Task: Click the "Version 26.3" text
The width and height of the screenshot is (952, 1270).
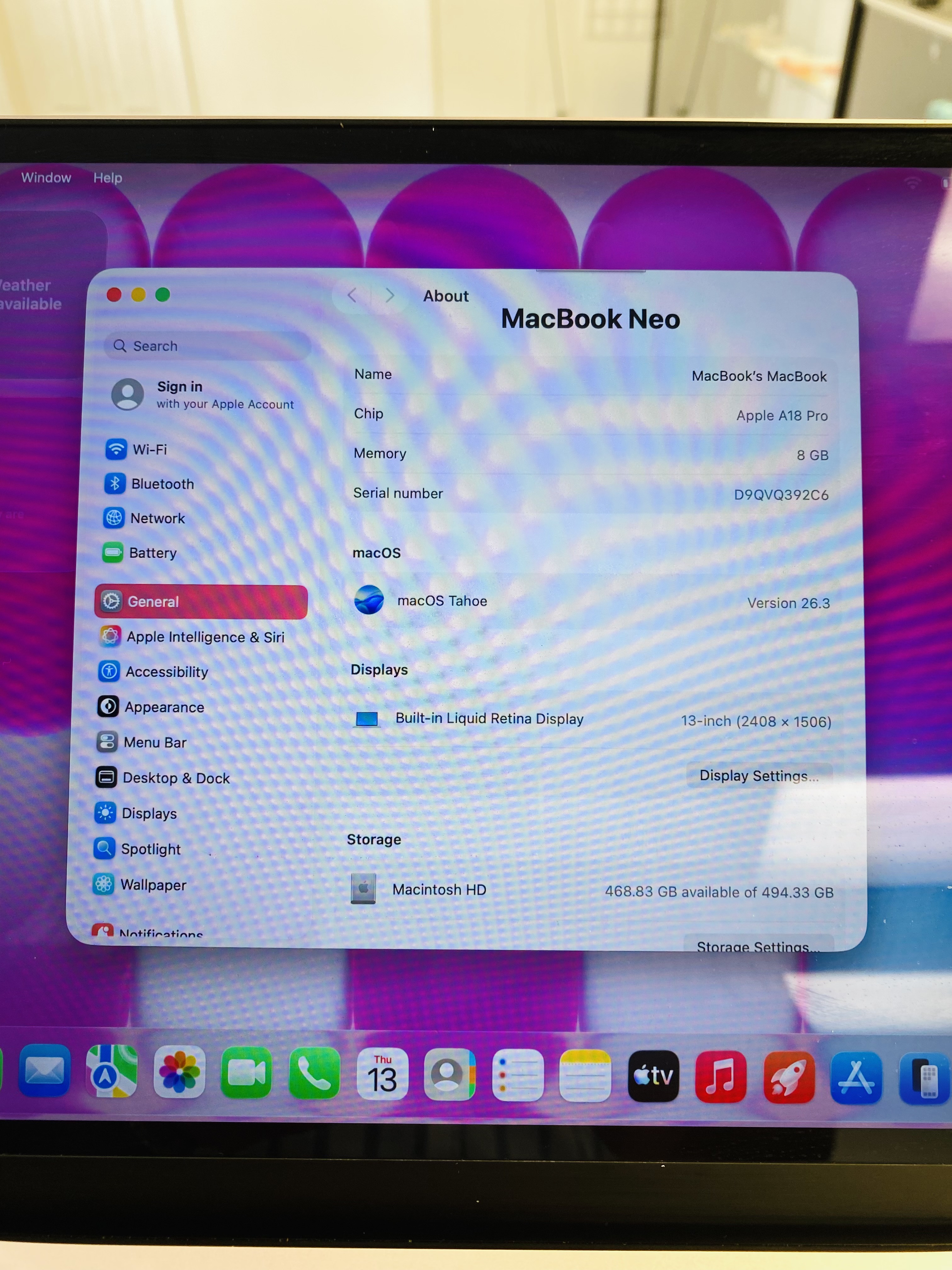Action: (789, 603)
